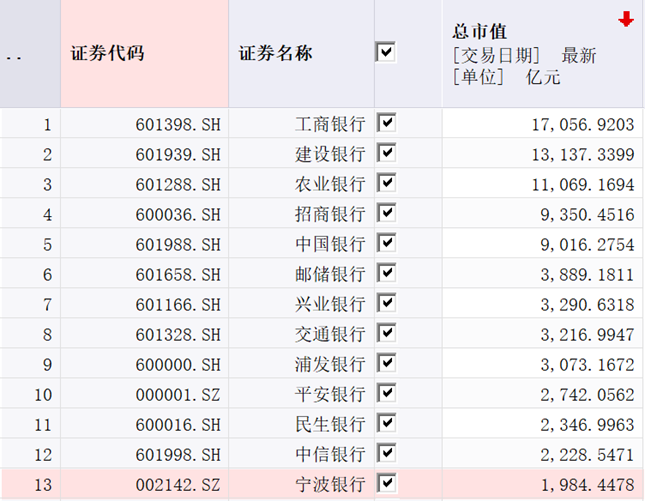The height and width of the screenshot is (501, 645).
Task: Click the row-number column header with dots
Action: point(30,53)
